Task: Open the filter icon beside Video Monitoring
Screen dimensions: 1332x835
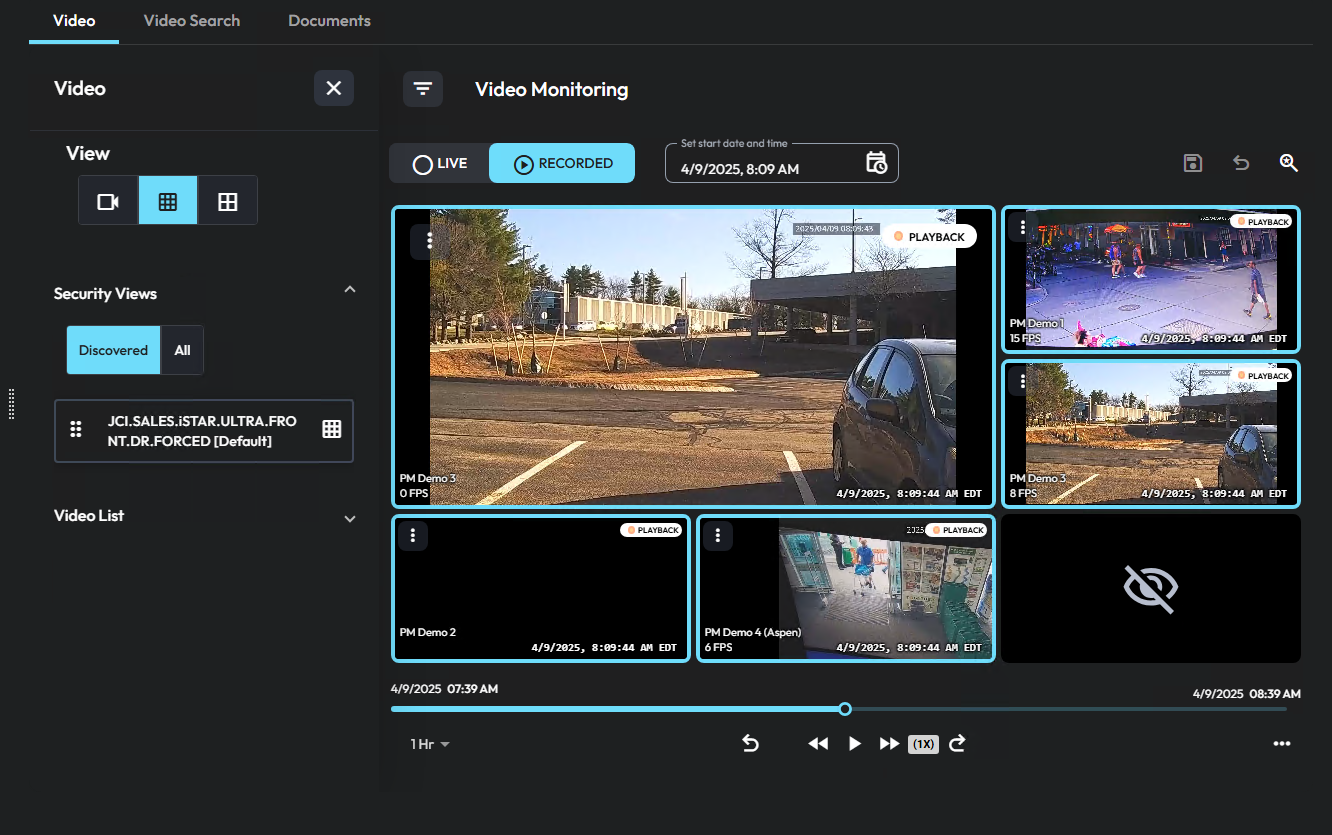Action: (x=422, y=88)
